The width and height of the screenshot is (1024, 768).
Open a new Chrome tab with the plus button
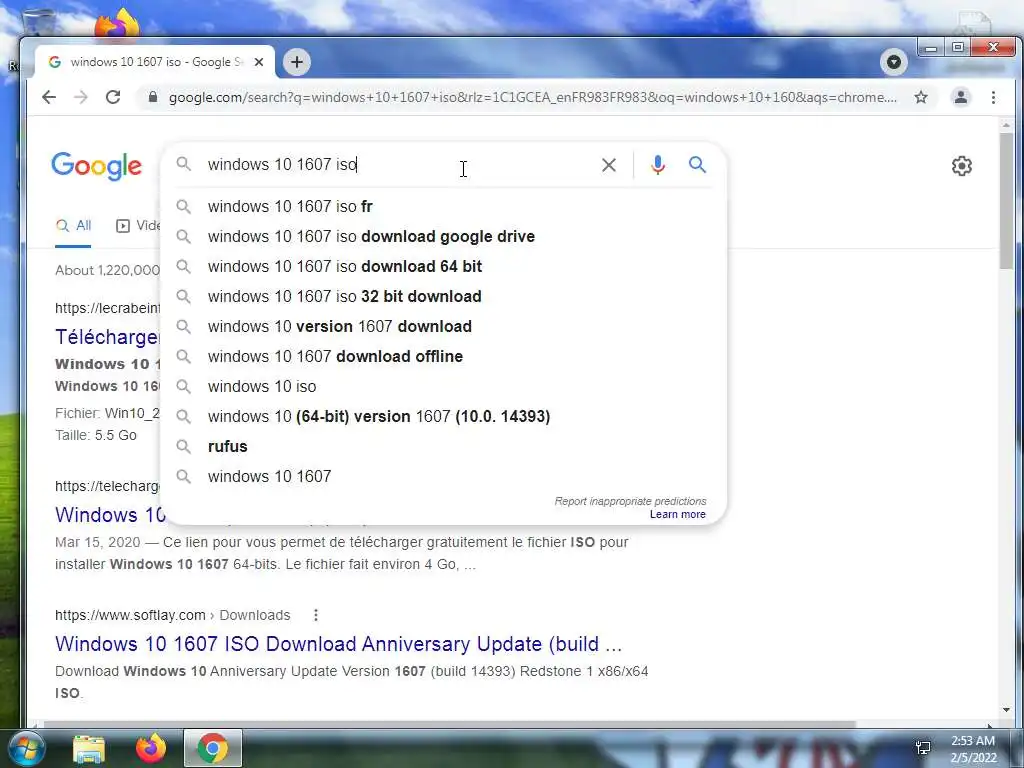296,62
